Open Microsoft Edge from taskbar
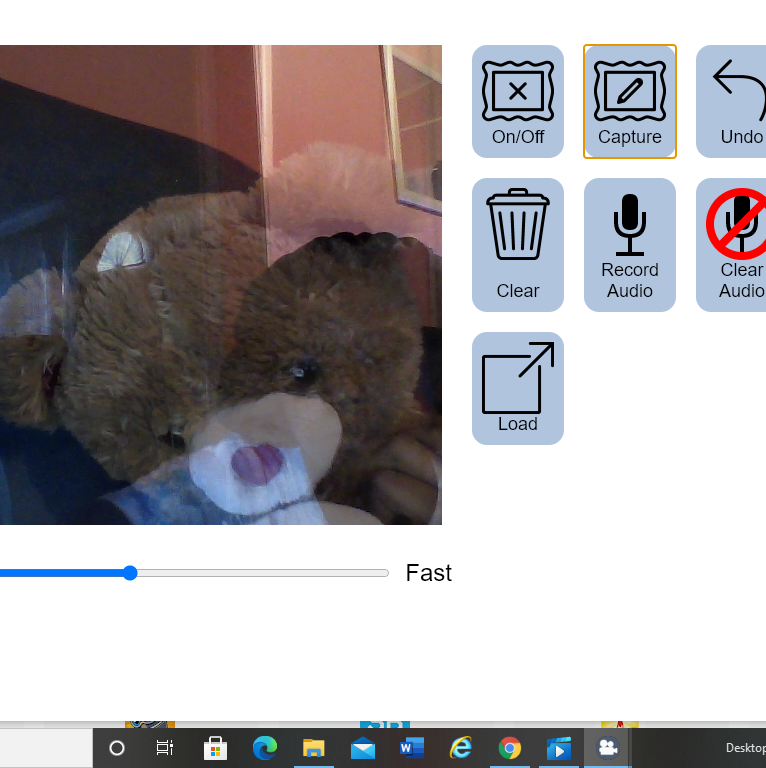The width and height of the screenshot is (766, 768). [264, 748]
